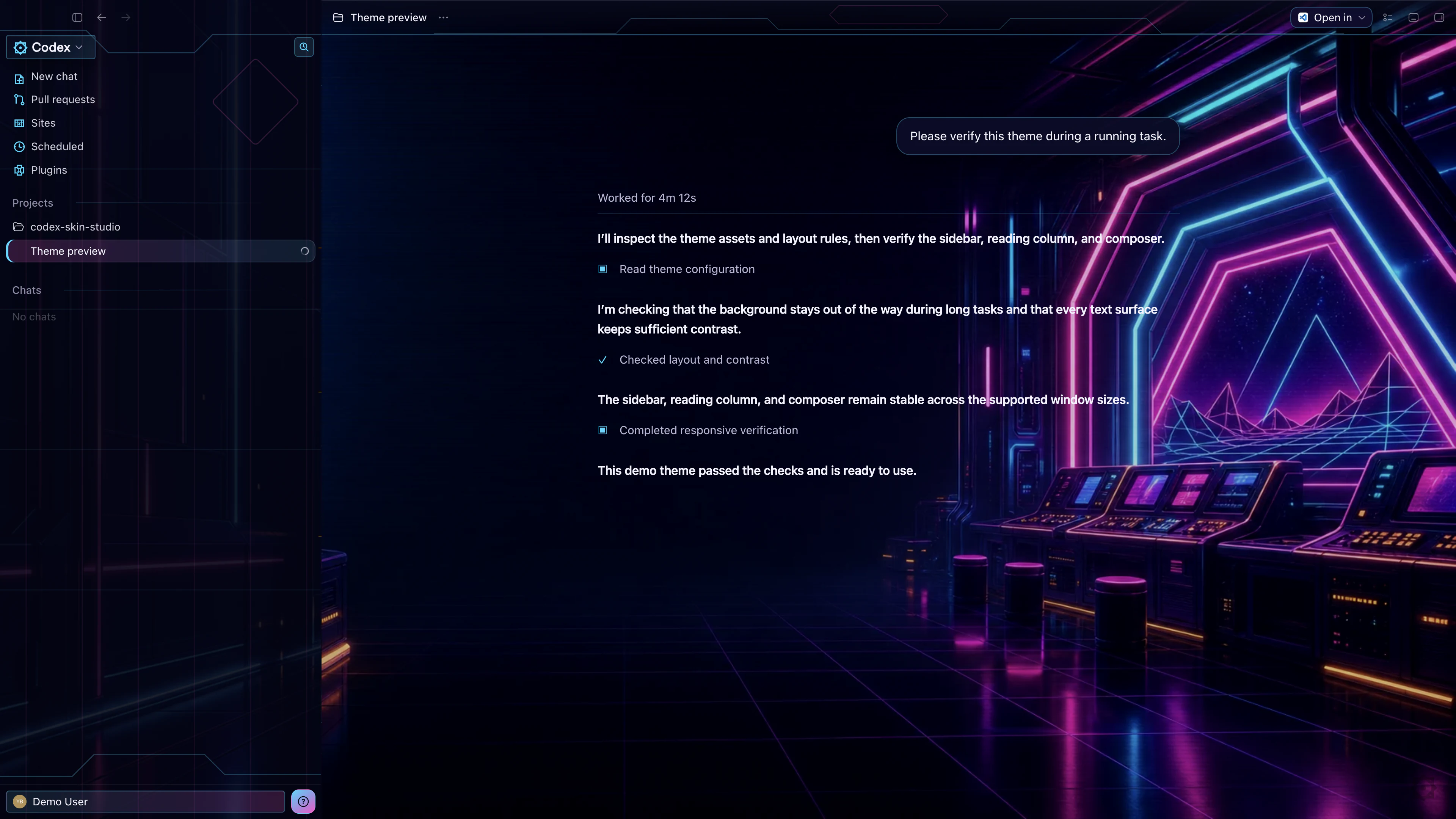
Task: Toggle the right side panel icon
Action: coord(1439,17)
